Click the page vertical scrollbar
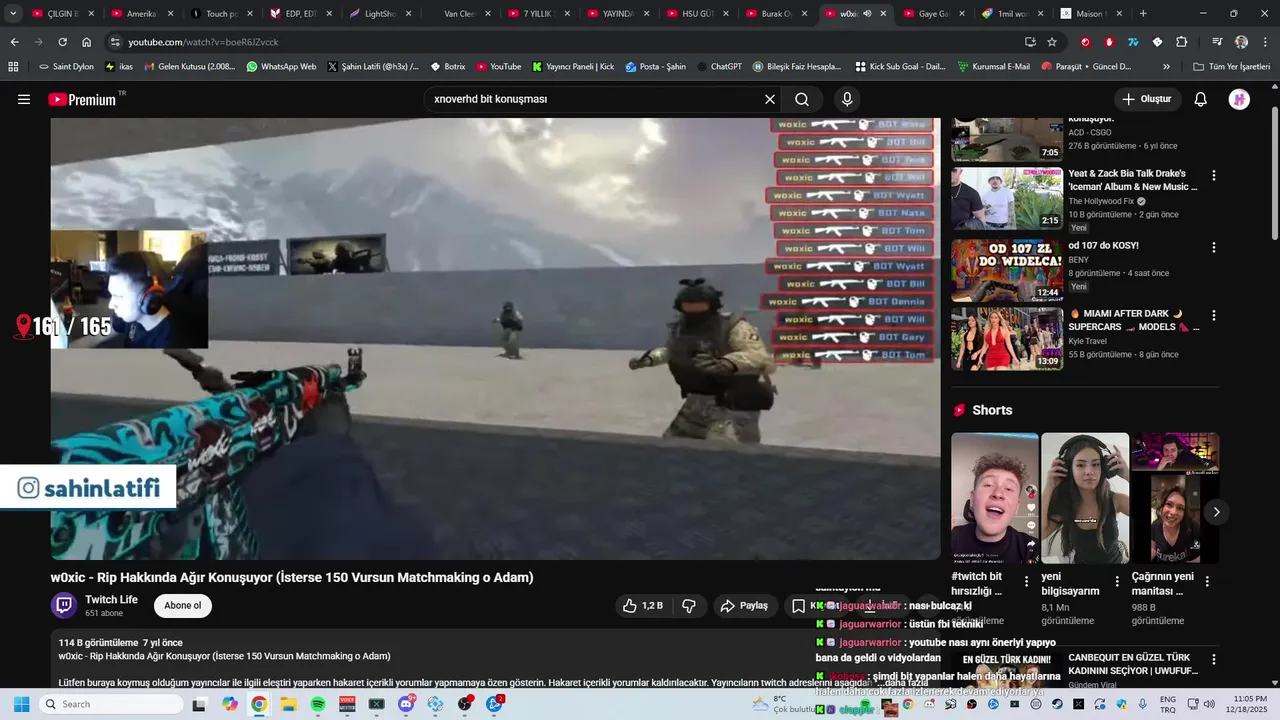 click(x=1274, y=170)
